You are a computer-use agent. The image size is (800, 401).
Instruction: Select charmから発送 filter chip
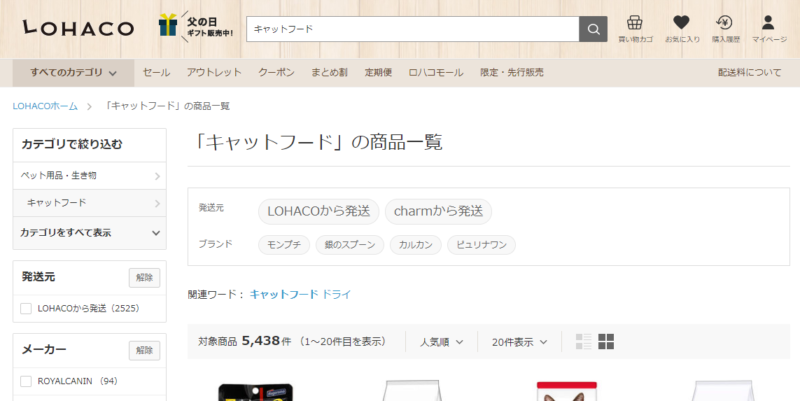438,211
